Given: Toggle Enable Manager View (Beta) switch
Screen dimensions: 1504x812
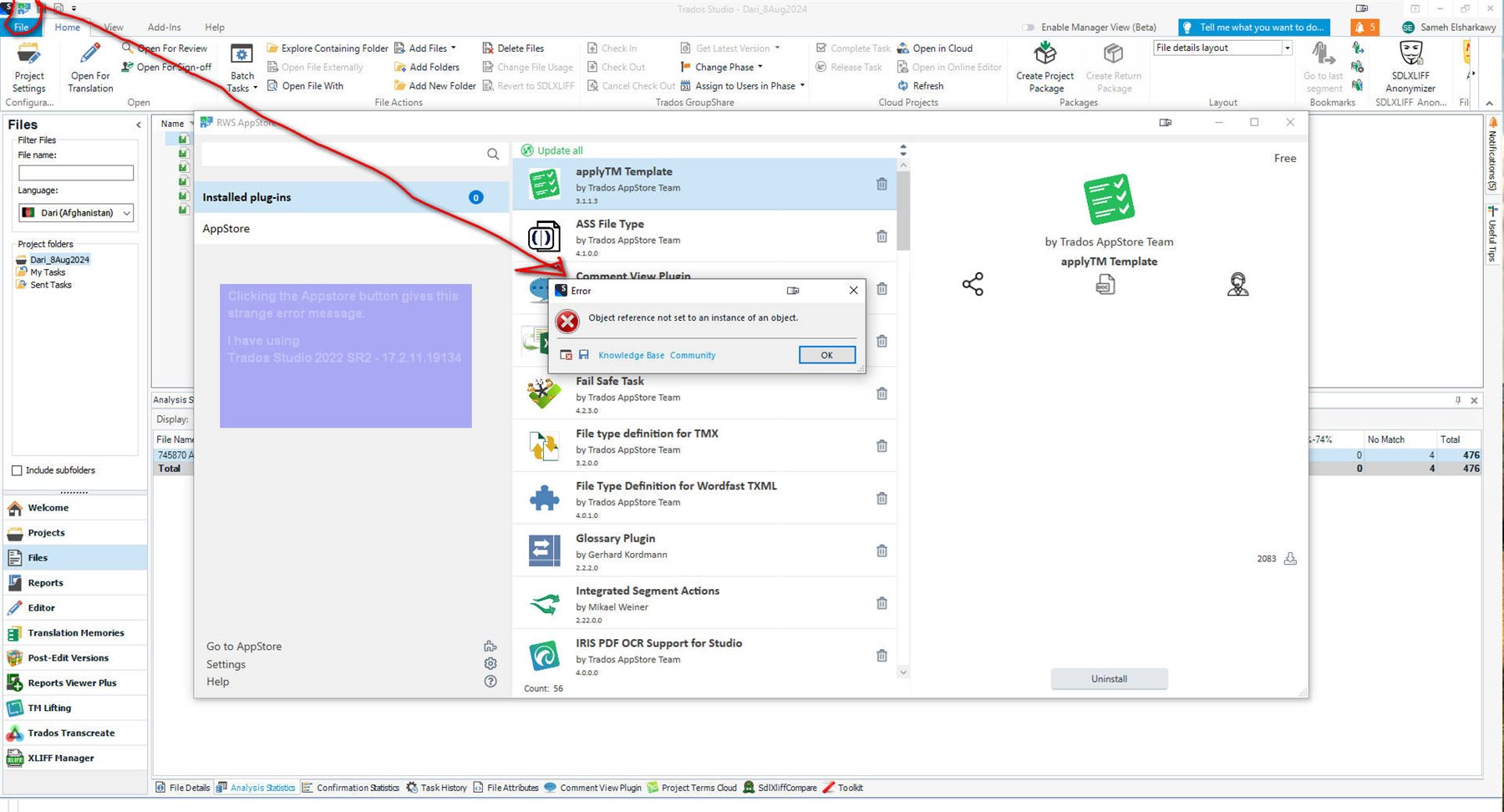Looking at the screenshot, I should (1029, 28).
